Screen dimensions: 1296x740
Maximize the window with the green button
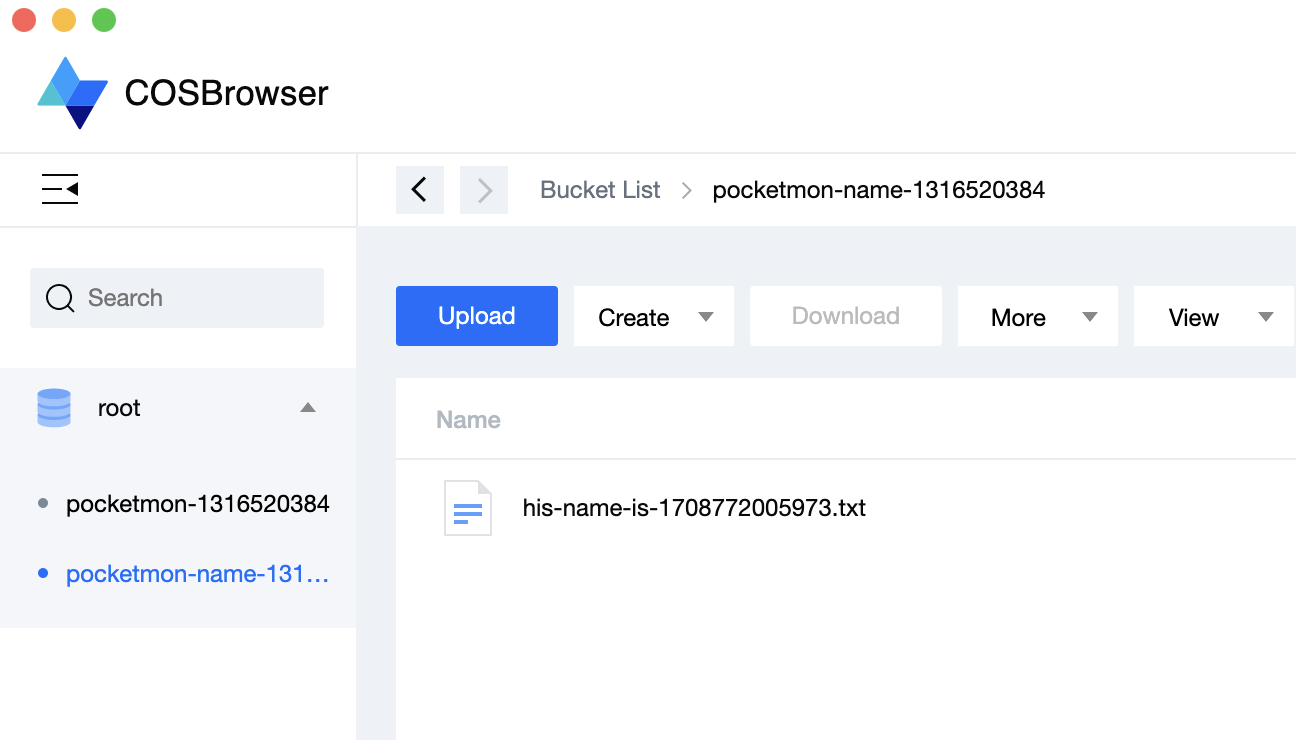pos(104,20)
